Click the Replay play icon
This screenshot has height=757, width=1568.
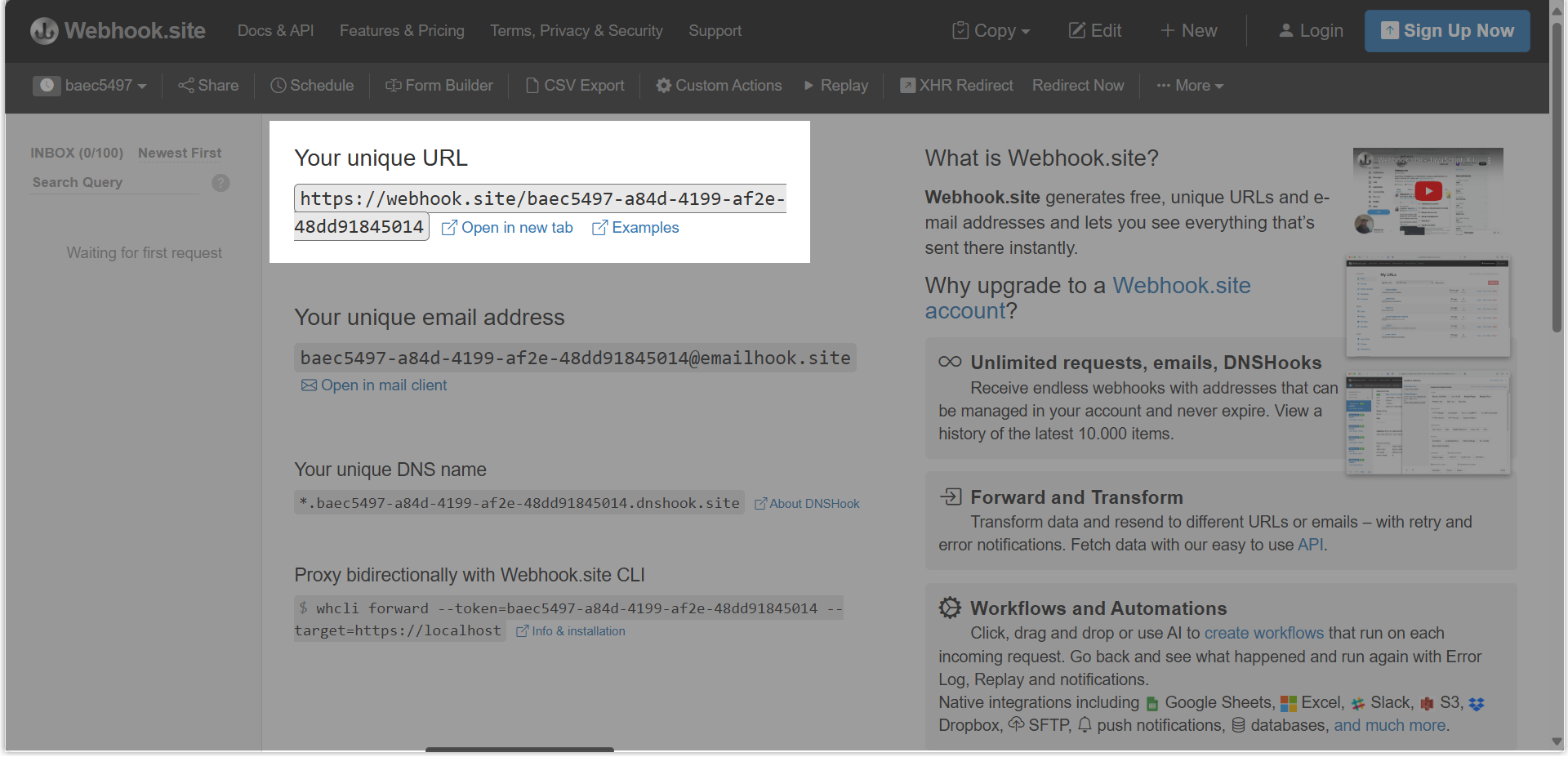[809, 85]
